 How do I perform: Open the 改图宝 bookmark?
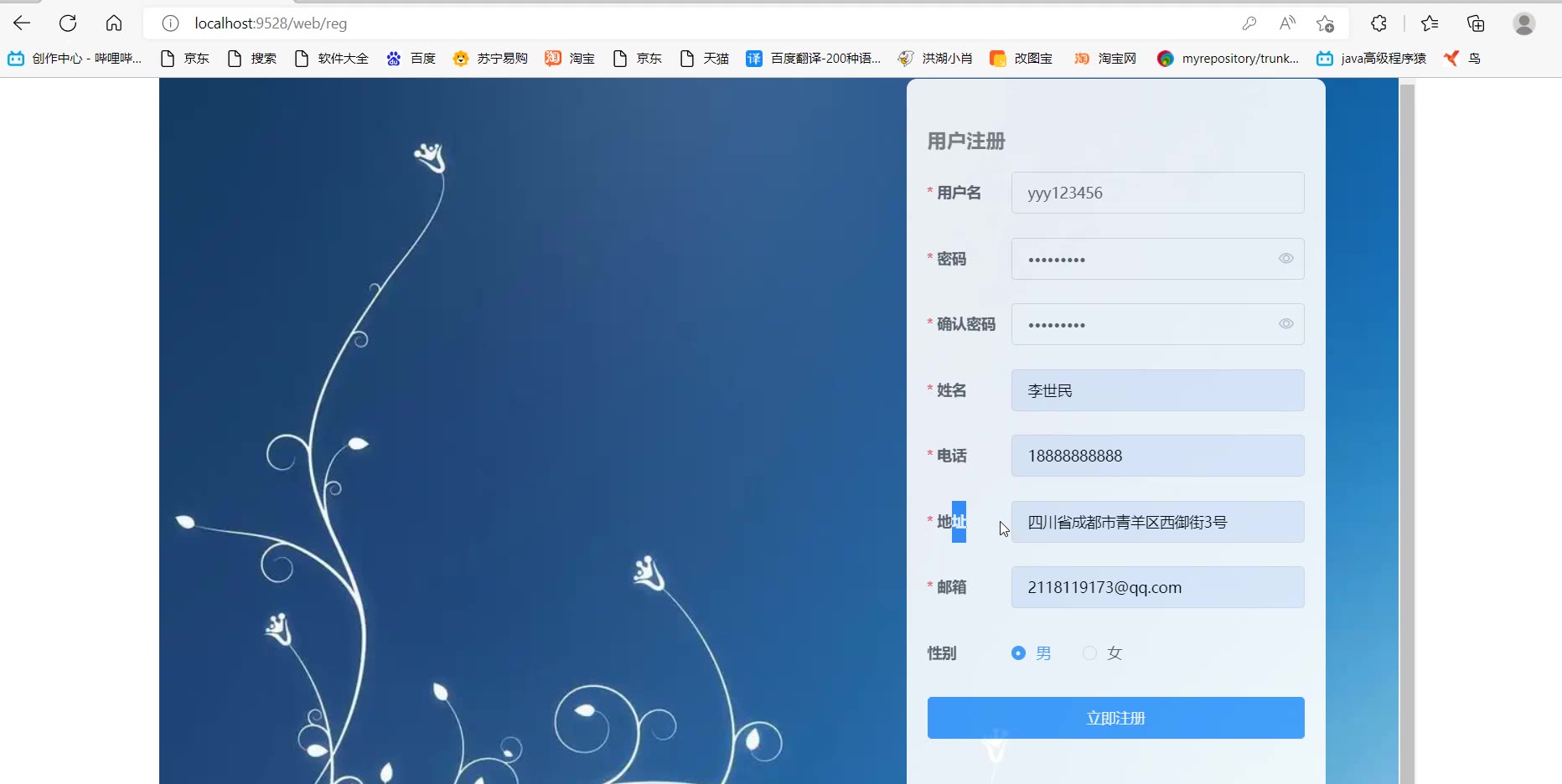point(1021,58)
